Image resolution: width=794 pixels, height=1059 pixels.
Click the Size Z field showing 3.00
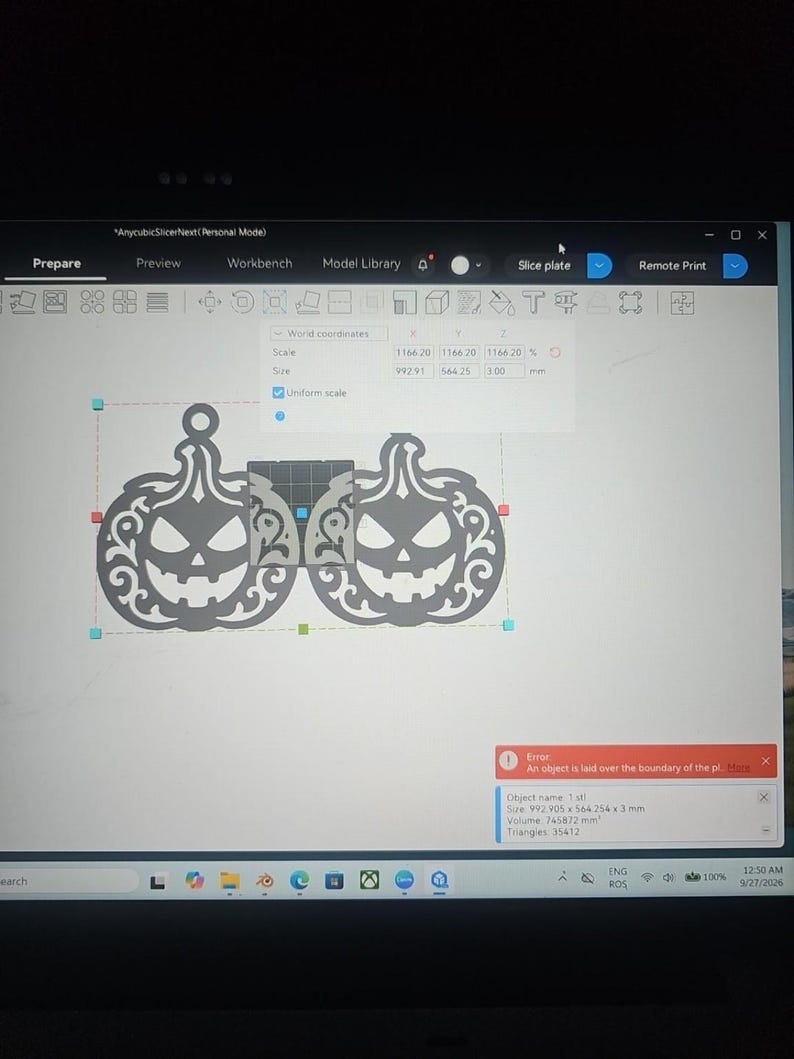[504, 371]
